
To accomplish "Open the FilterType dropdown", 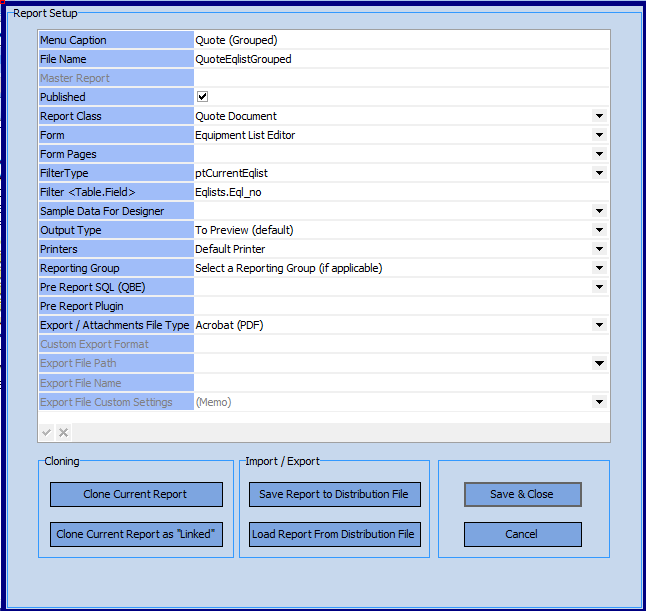I will [x=599, y=173].
